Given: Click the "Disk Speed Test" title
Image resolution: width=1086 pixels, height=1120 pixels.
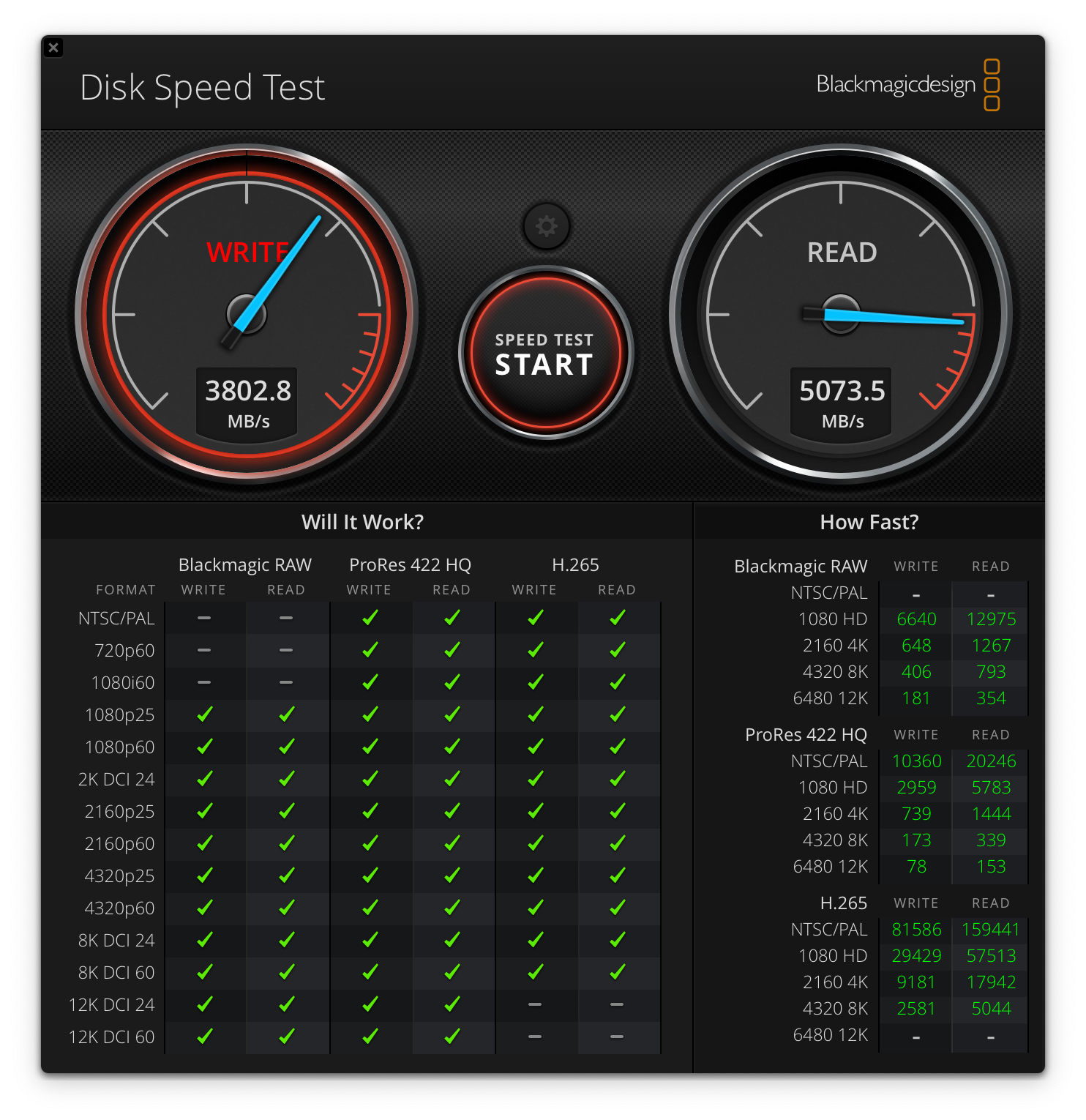Looking at the screenshot, I should point(202,87).
